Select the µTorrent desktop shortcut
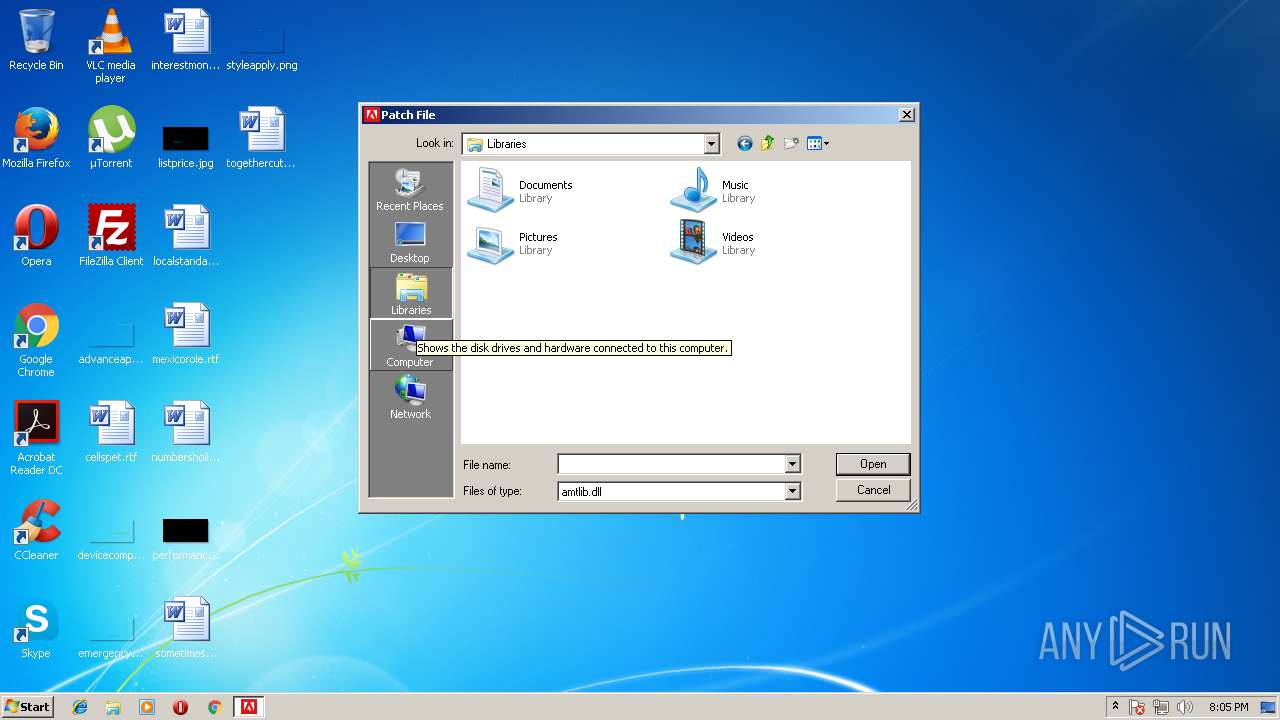The height and width of the screenshot is (720, 1280). point(110,138)
